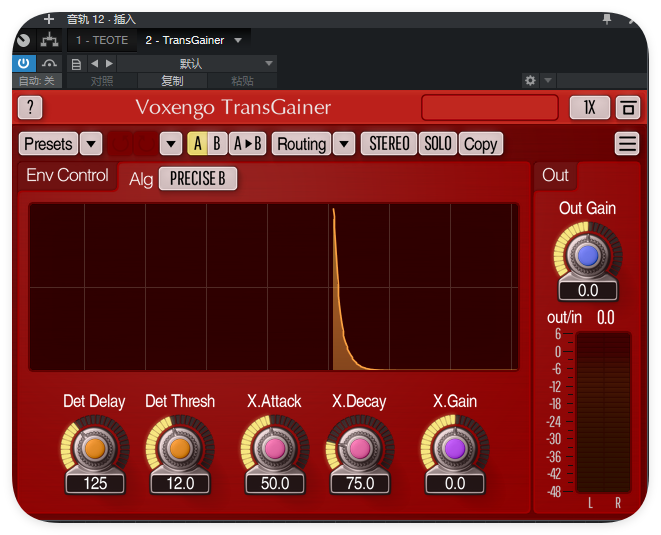
Task: Open the undo history dropdown arrow
Action: [x=171, y=144]
